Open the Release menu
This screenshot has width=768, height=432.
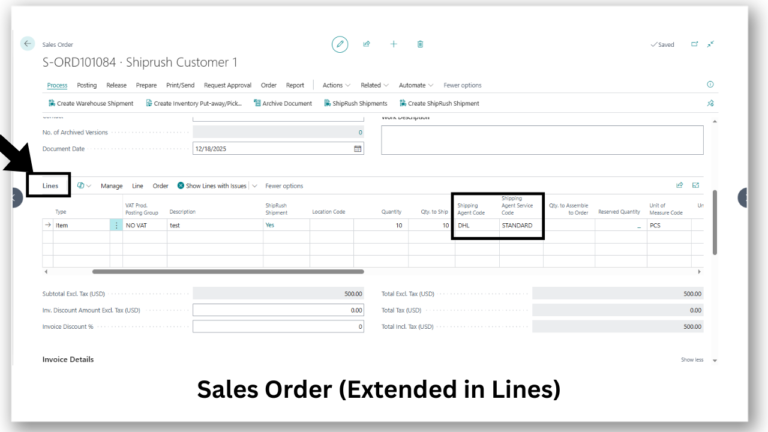pyautogui.click(x=117, y=85)
